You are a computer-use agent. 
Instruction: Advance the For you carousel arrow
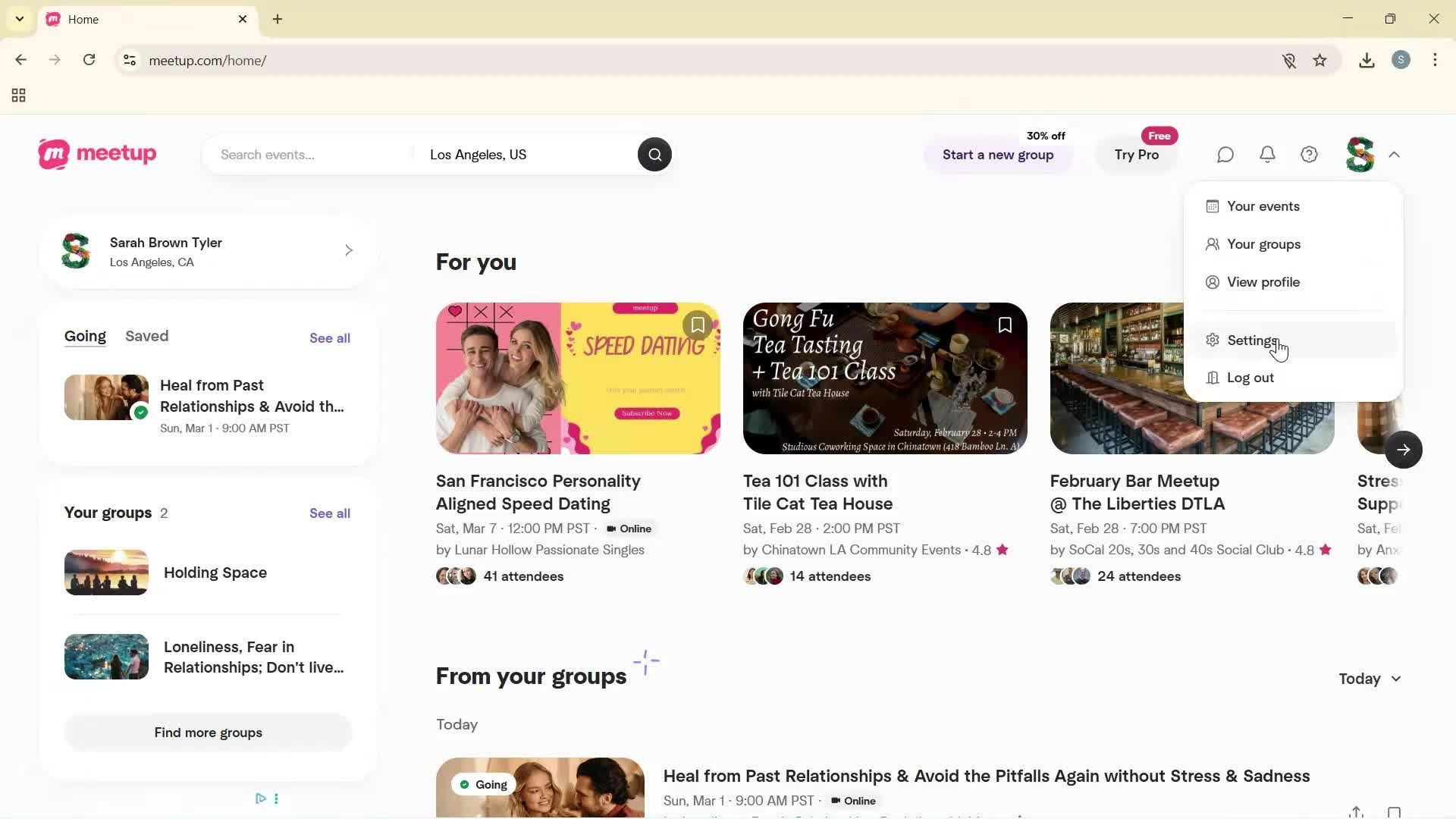click(x=1404, y=449)
